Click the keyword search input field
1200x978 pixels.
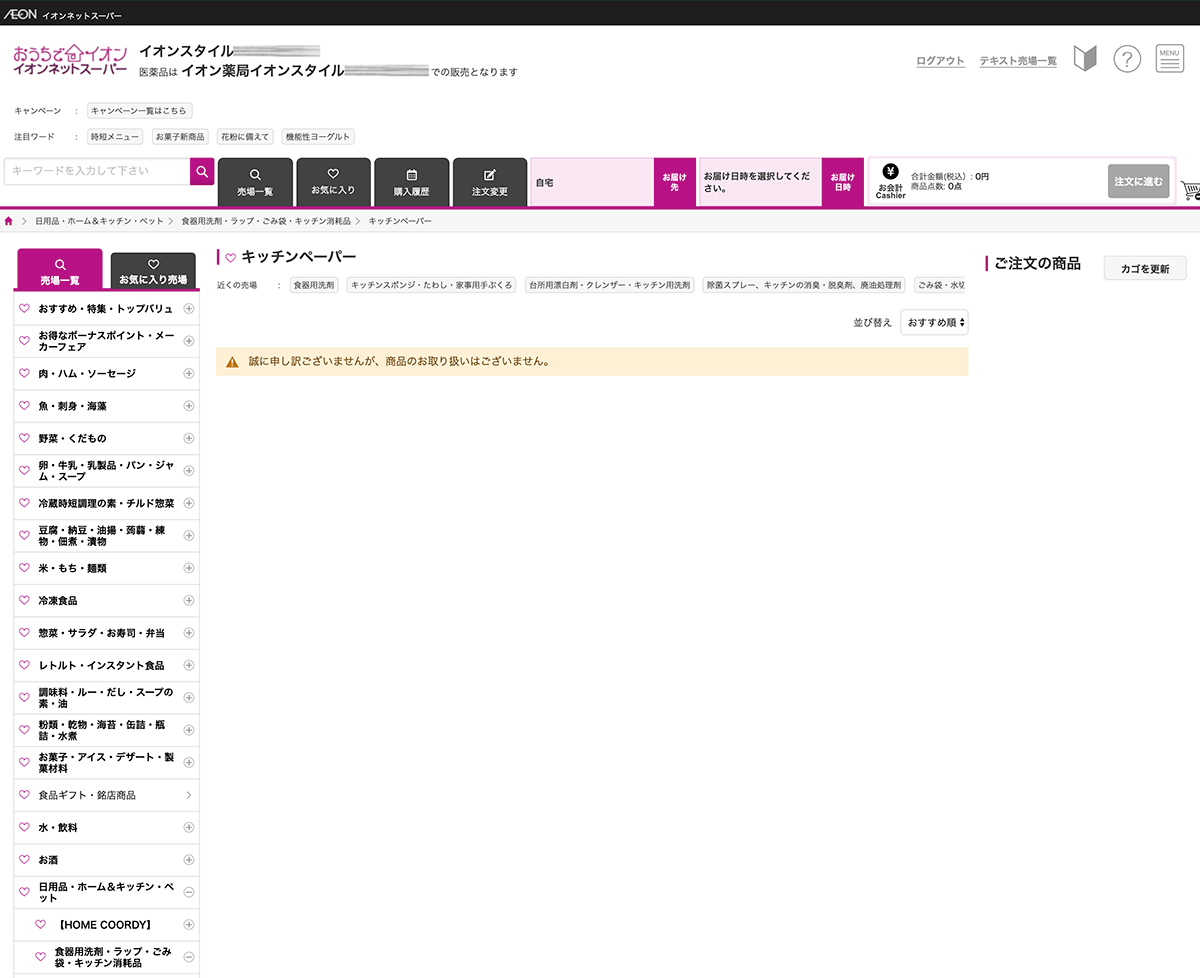coord(97,171)
